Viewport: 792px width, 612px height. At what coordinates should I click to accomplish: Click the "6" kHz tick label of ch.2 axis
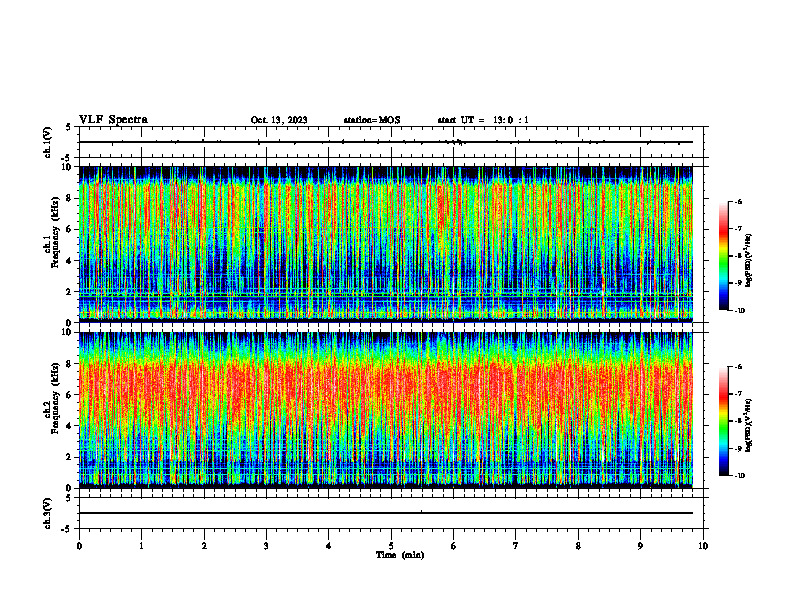[70, 395]
